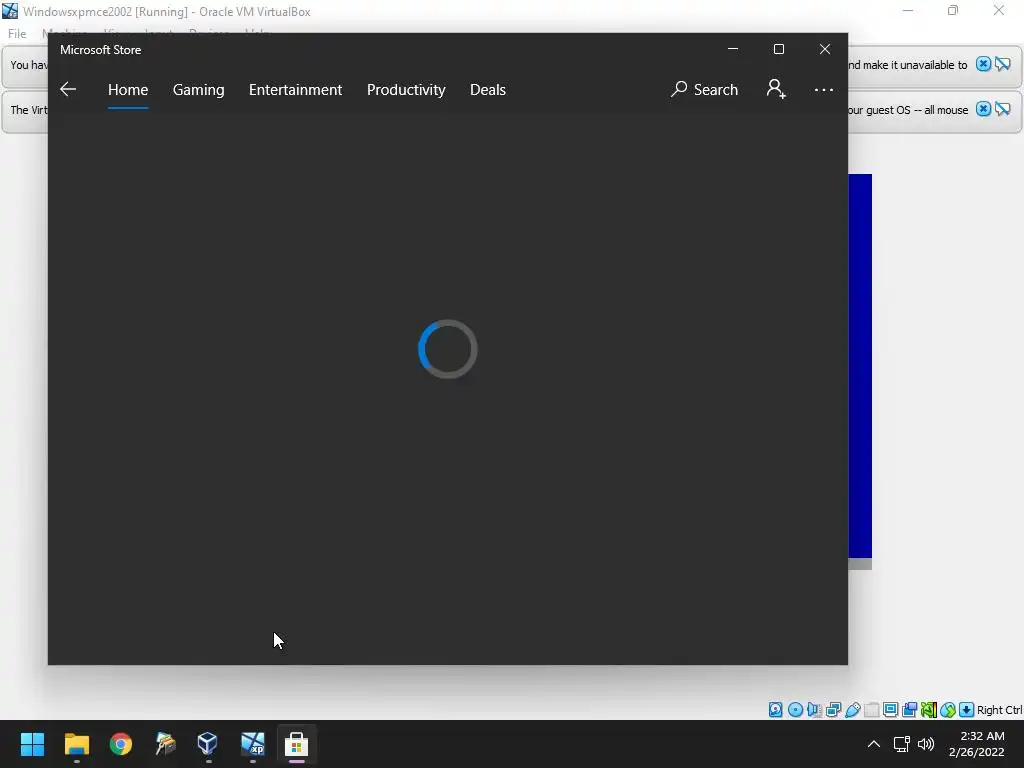Open the Windows Start menu
The image size is (1024, 768).
[32, 744]
